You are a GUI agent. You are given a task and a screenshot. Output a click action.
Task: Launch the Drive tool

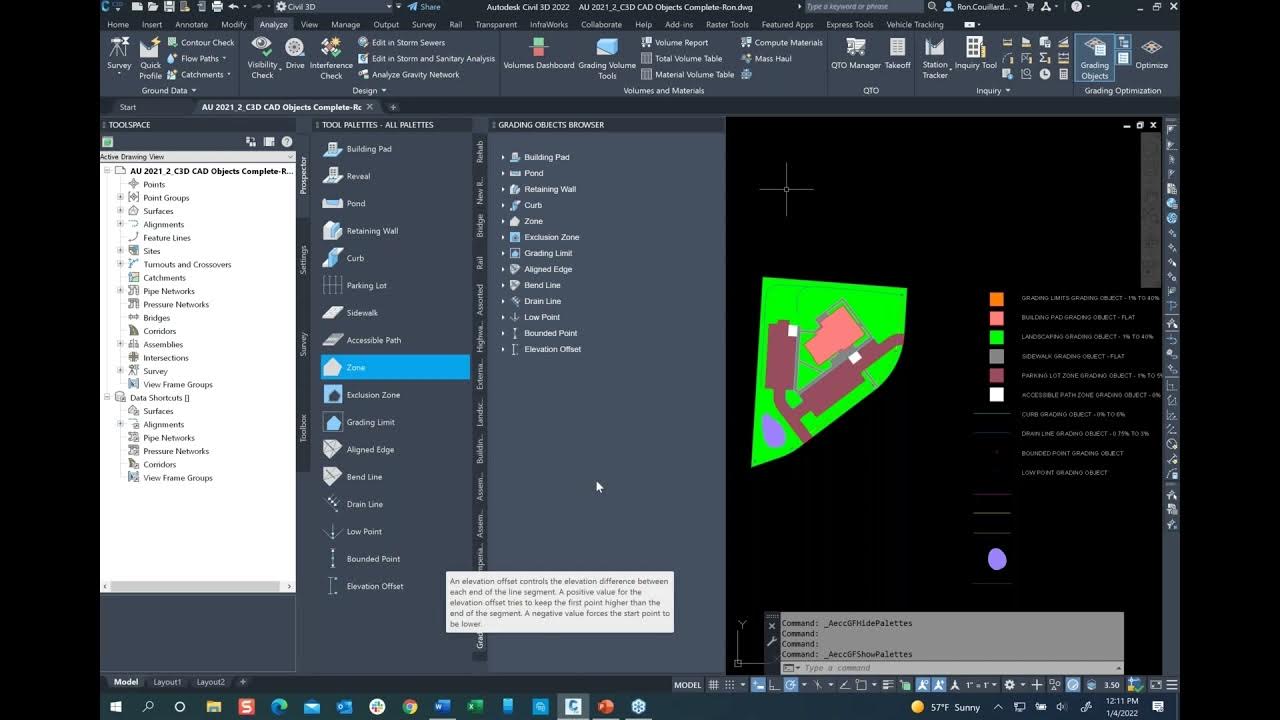[x=295, y=55]
